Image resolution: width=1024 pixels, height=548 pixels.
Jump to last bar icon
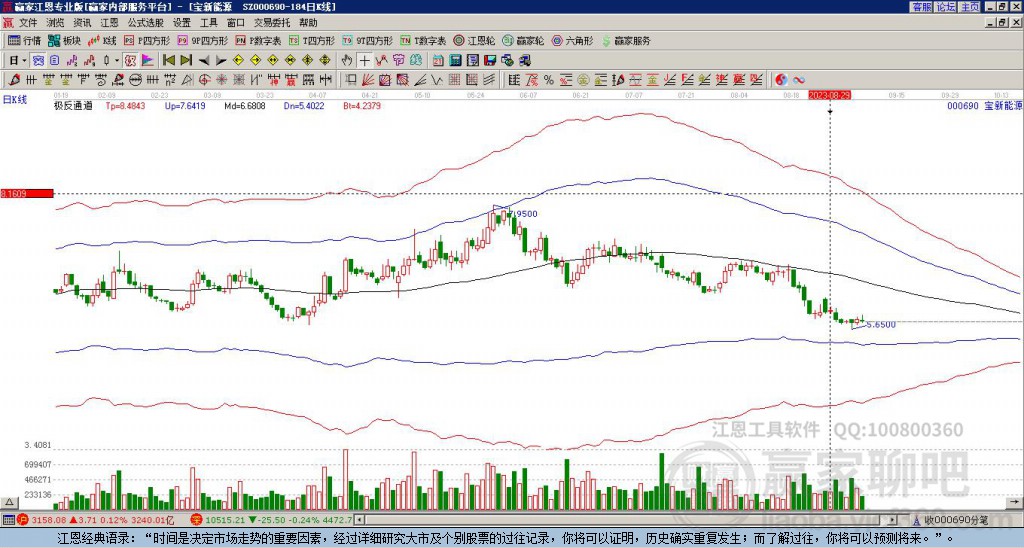tap(185, 61)
